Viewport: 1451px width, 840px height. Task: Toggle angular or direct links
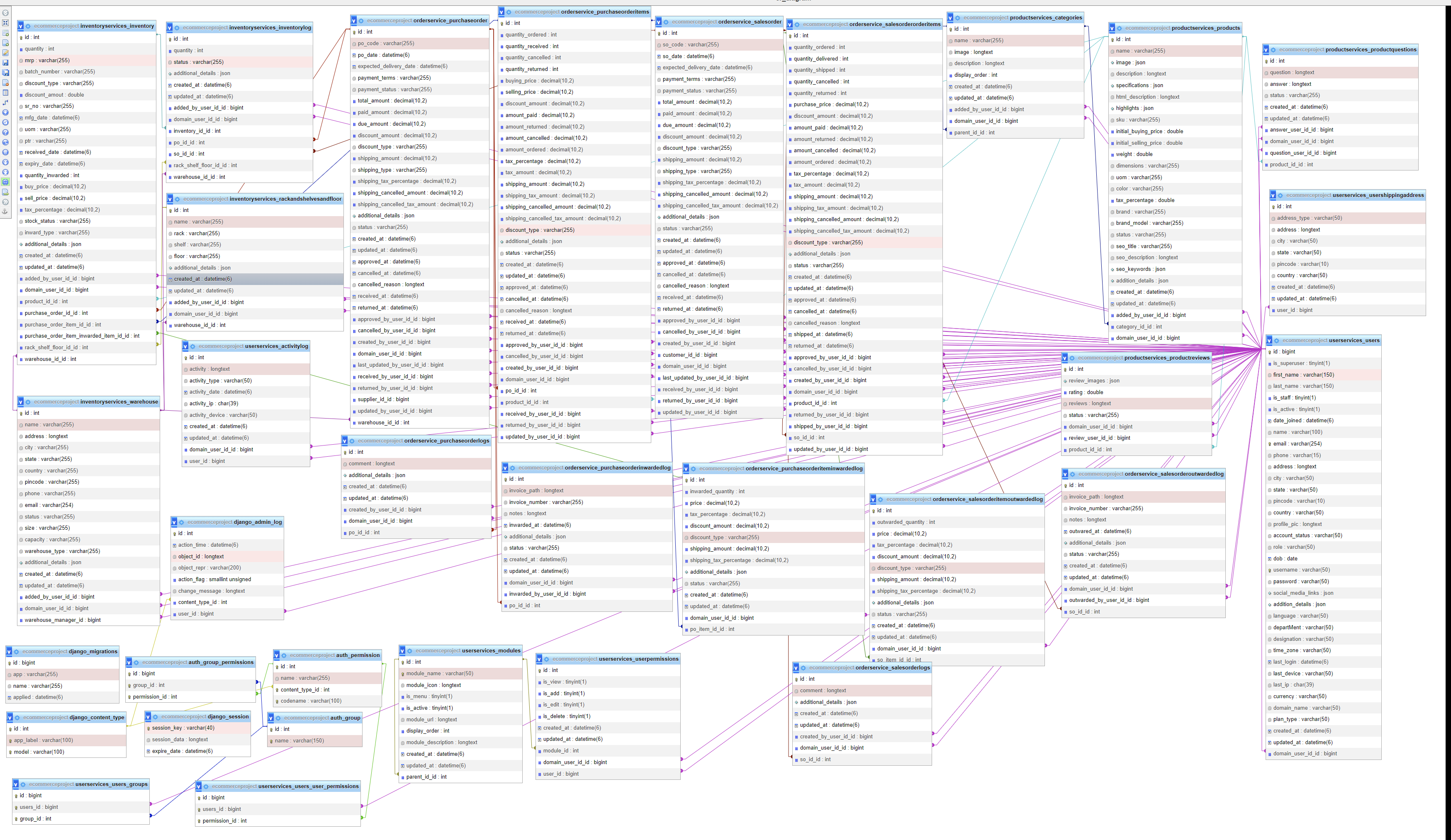[x=5, y=143]
